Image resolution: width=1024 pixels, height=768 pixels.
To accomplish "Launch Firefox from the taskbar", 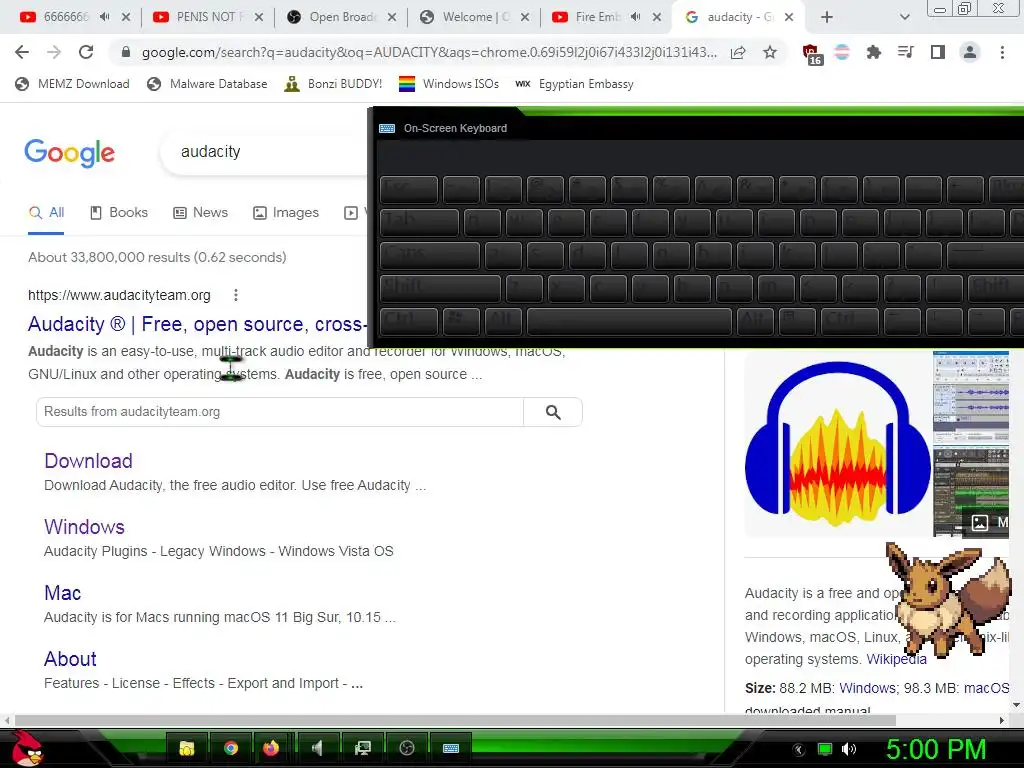I will (271, 748).
